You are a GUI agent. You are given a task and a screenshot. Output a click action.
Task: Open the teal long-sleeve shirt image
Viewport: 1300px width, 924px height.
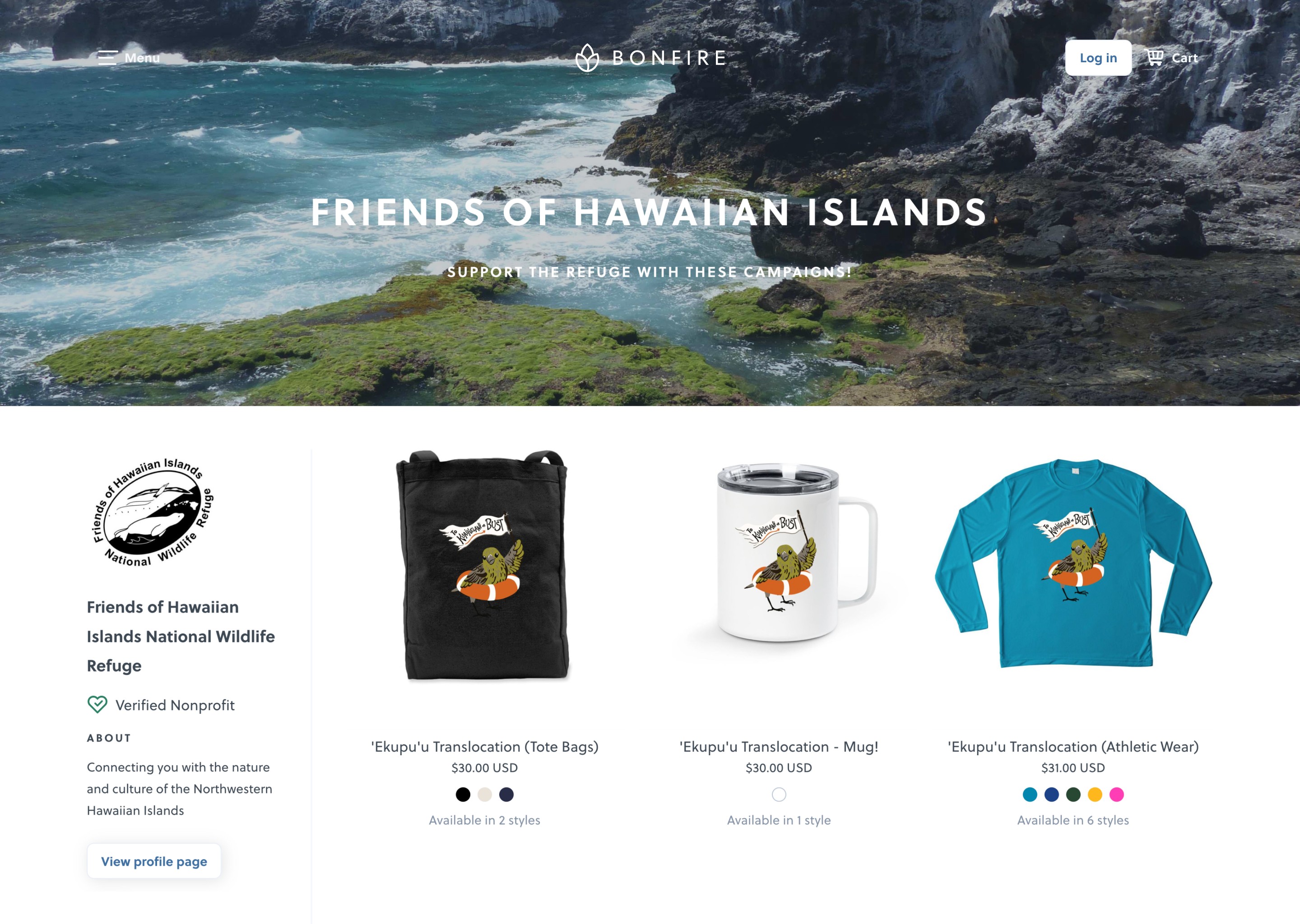(1073, 563)
